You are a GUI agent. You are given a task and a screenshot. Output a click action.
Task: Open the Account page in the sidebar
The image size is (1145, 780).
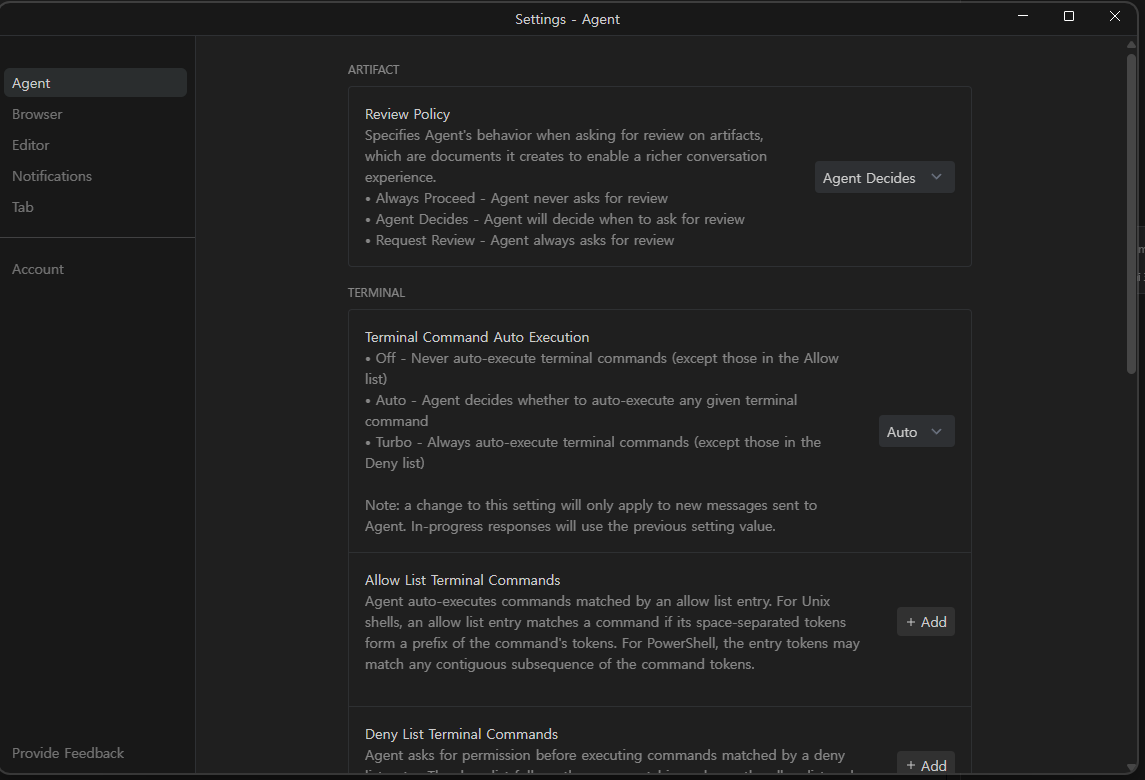pos(38,269)
